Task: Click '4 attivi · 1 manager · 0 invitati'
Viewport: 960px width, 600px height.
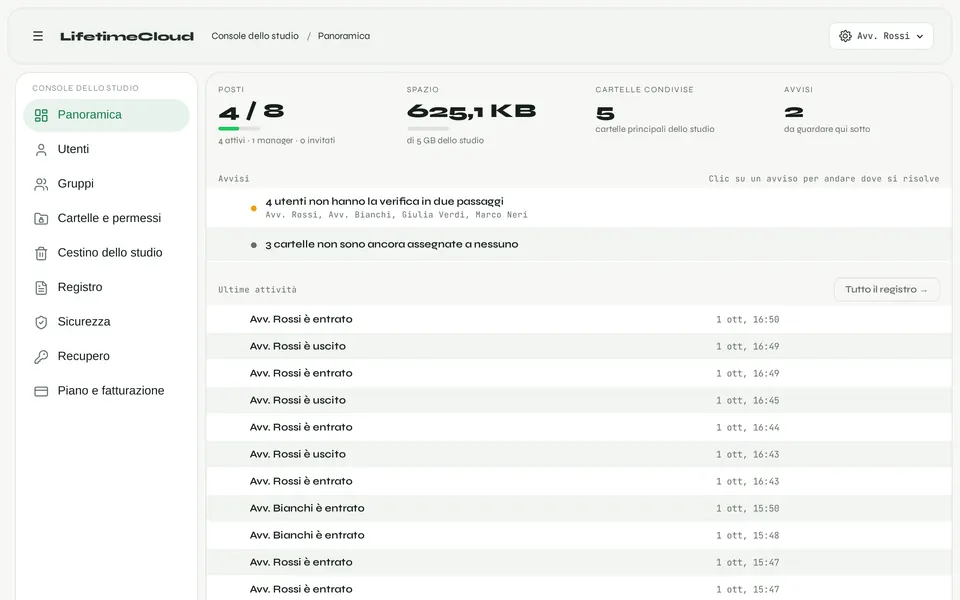Action: pos(276,141)
